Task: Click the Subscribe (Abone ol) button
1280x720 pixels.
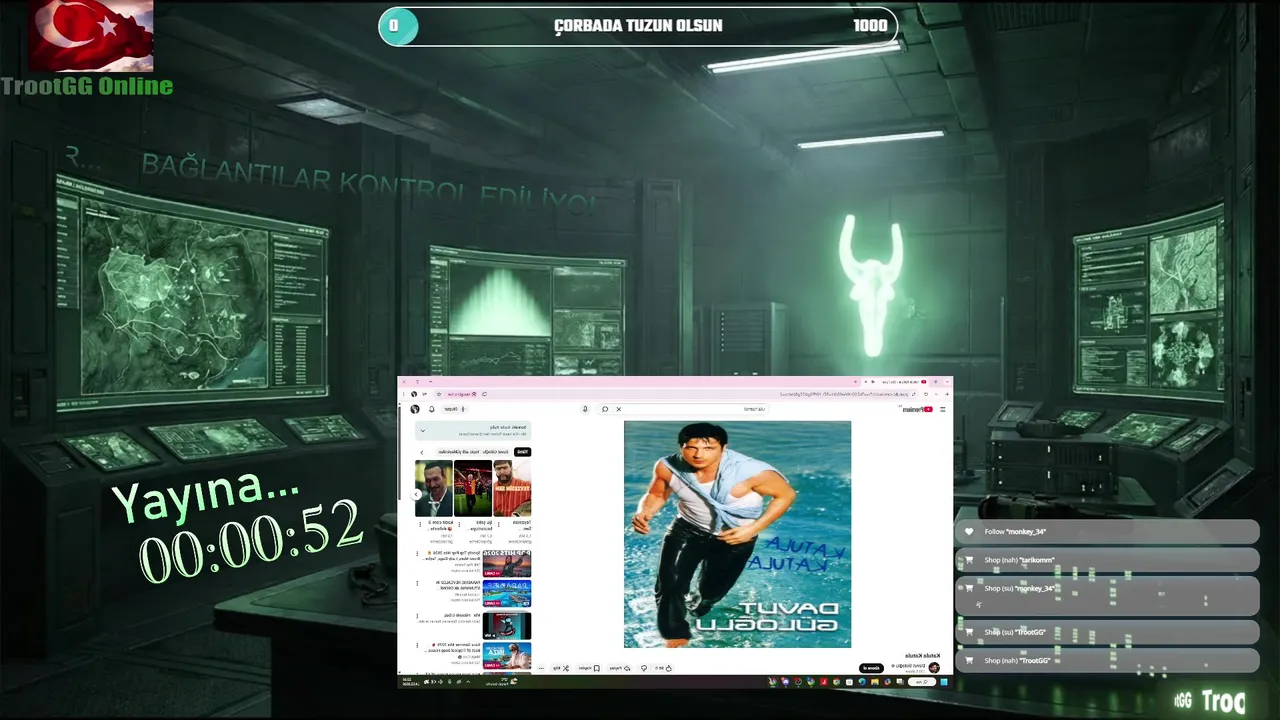Action: (x=871, y=668)
